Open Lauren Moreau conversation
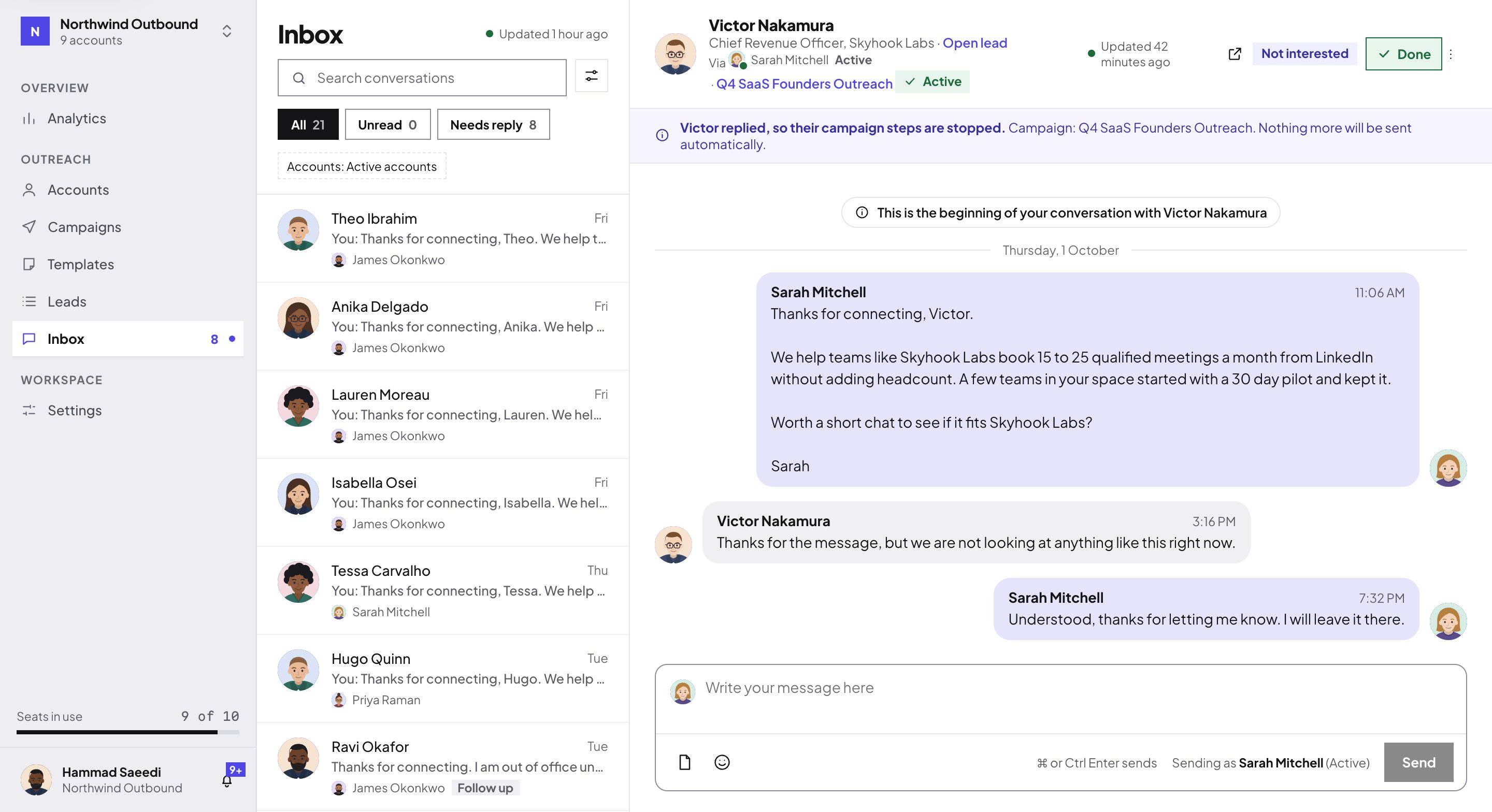Screen dimensions: 1492x812 (443, 415)
